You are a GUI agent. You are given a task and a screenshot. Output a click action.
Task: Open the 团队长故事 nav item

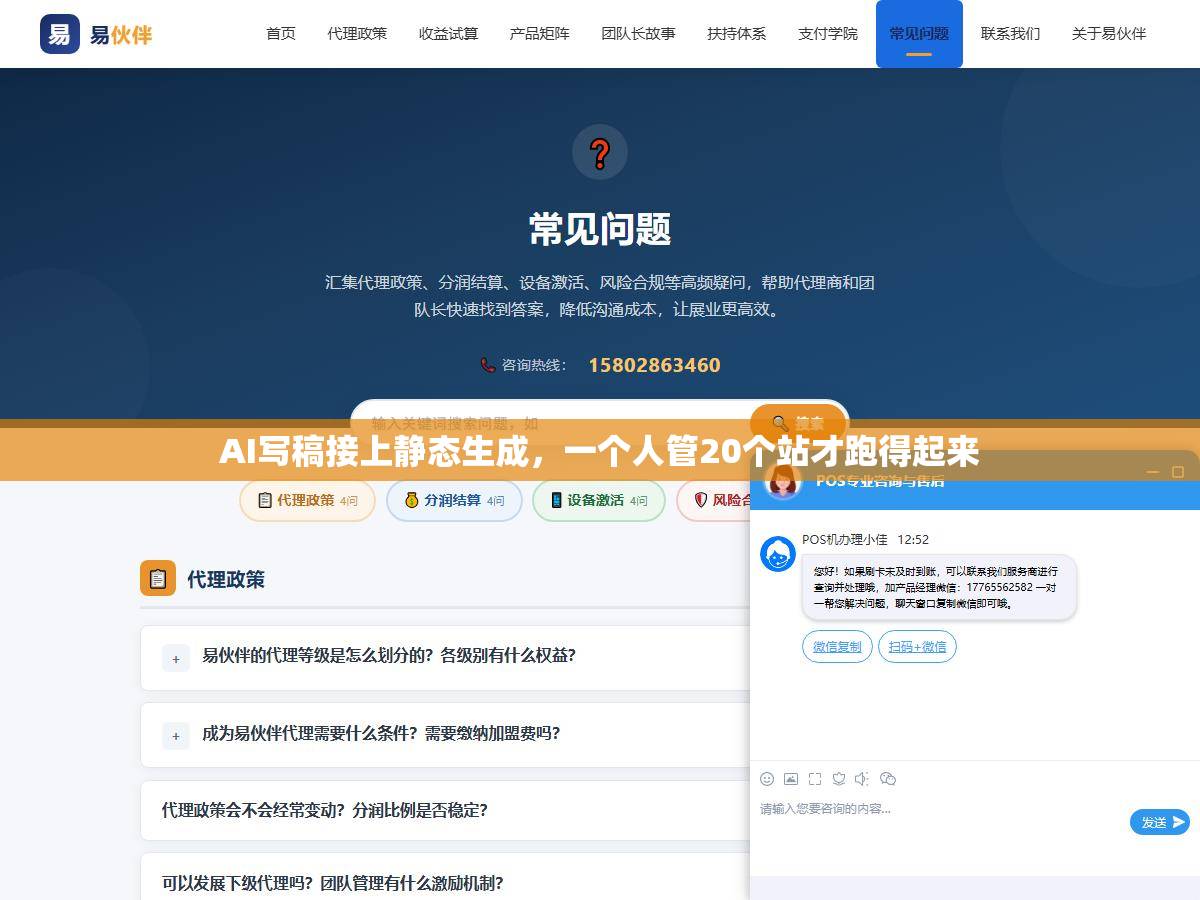tap(638, 34)
